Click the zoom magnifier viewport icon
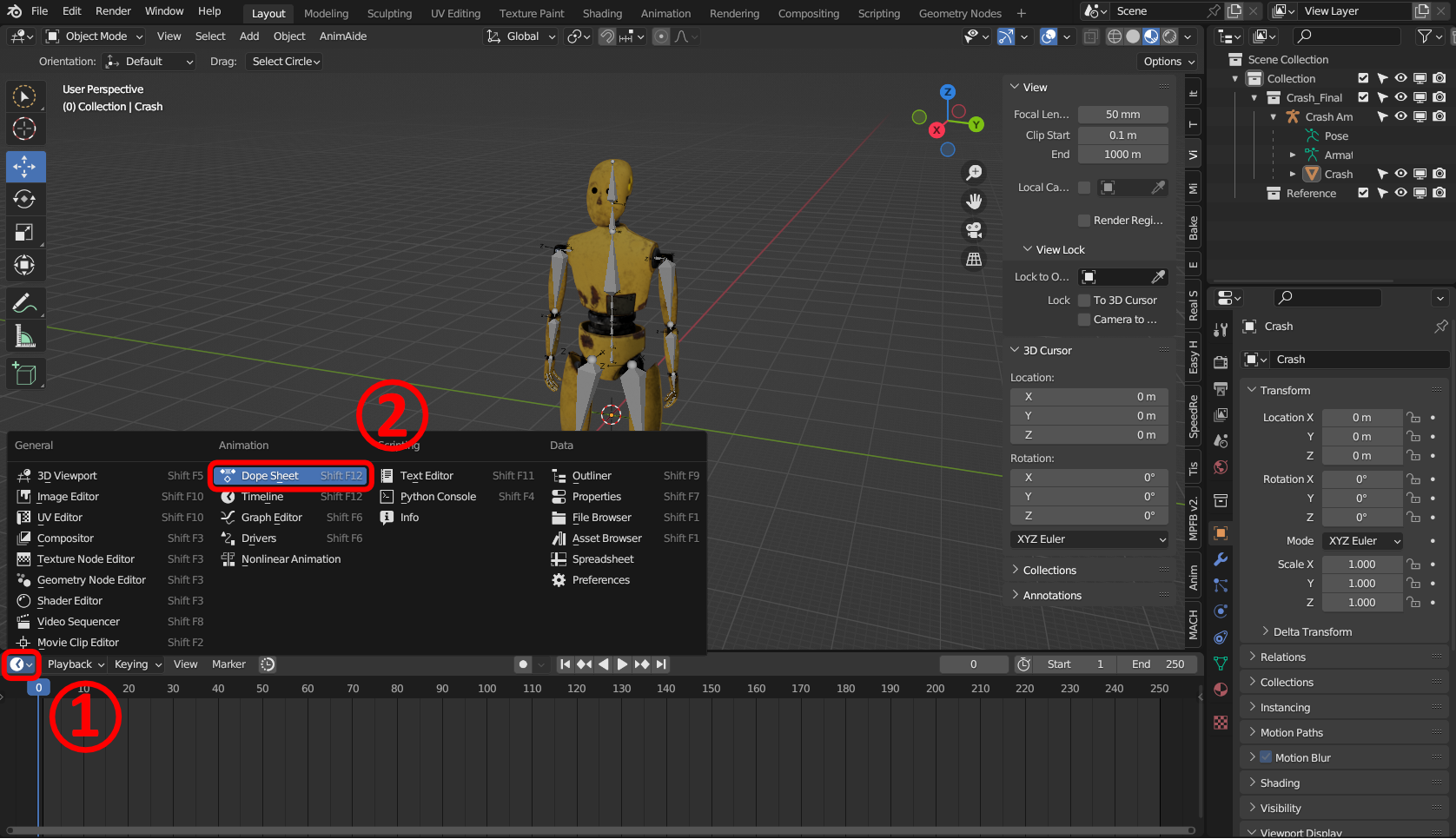Image resolution: width=1456 pixels, height=839 pixels. [974, 173]
